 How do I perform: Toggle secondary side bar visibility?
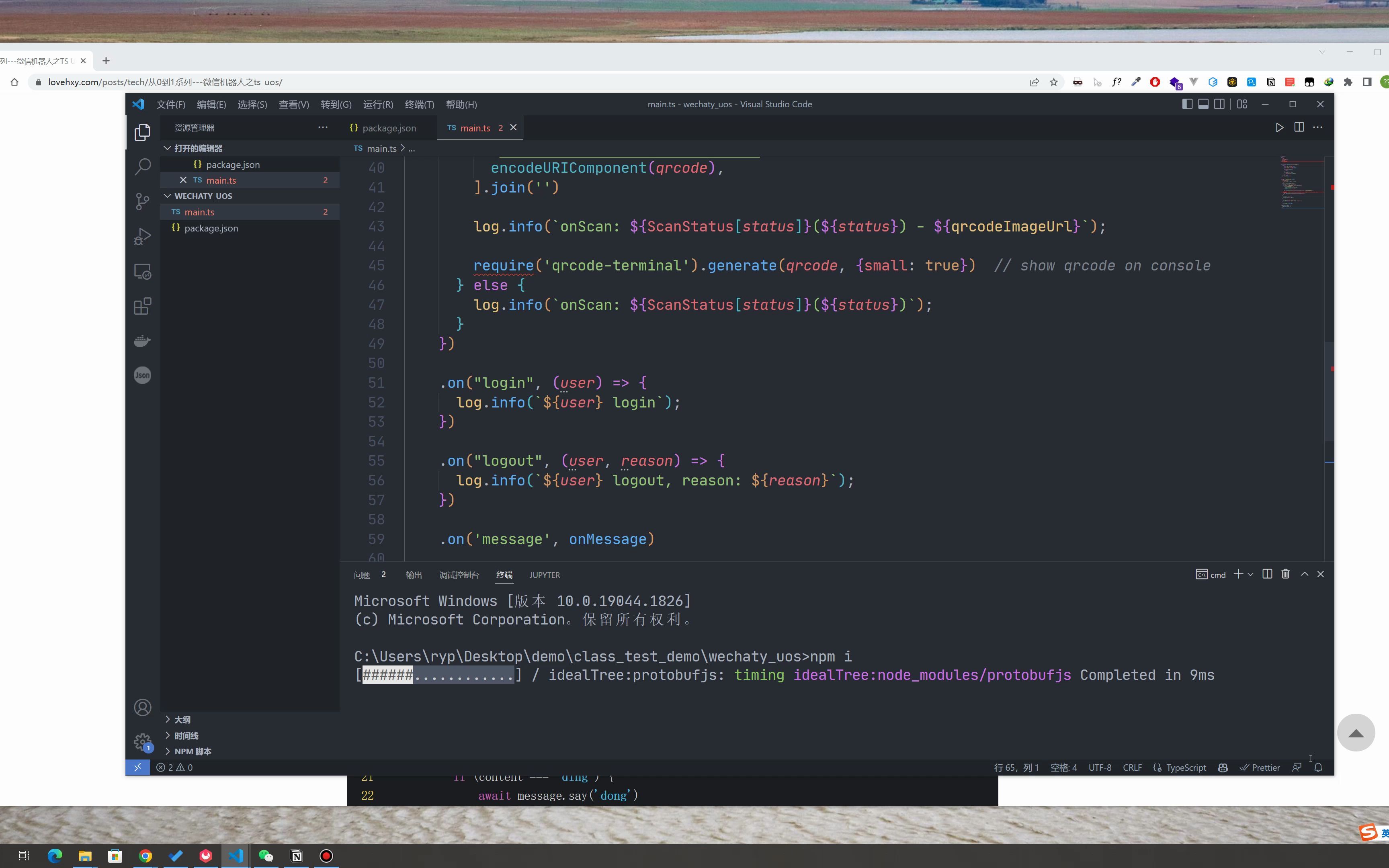(1220, 104)
